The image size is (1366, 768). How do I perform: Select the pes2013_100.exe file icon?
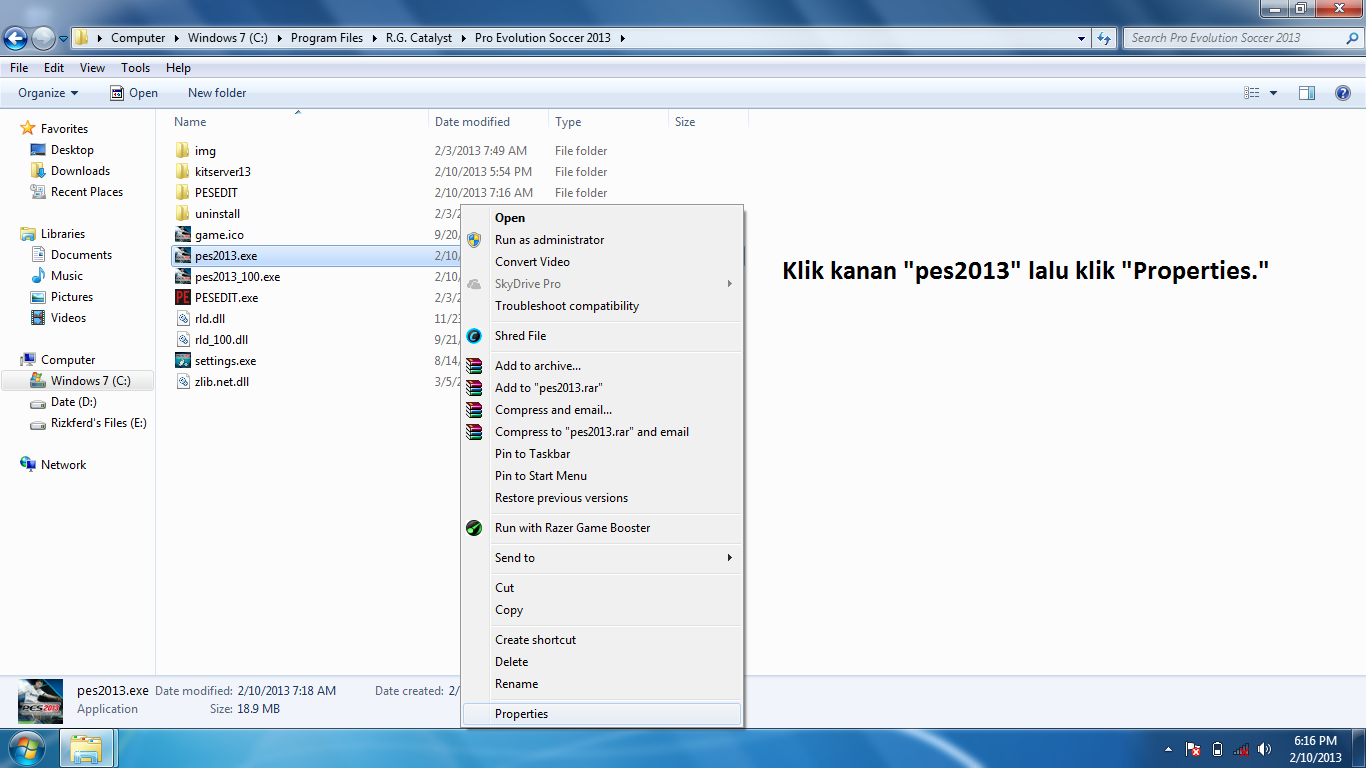tap(182, 277)
